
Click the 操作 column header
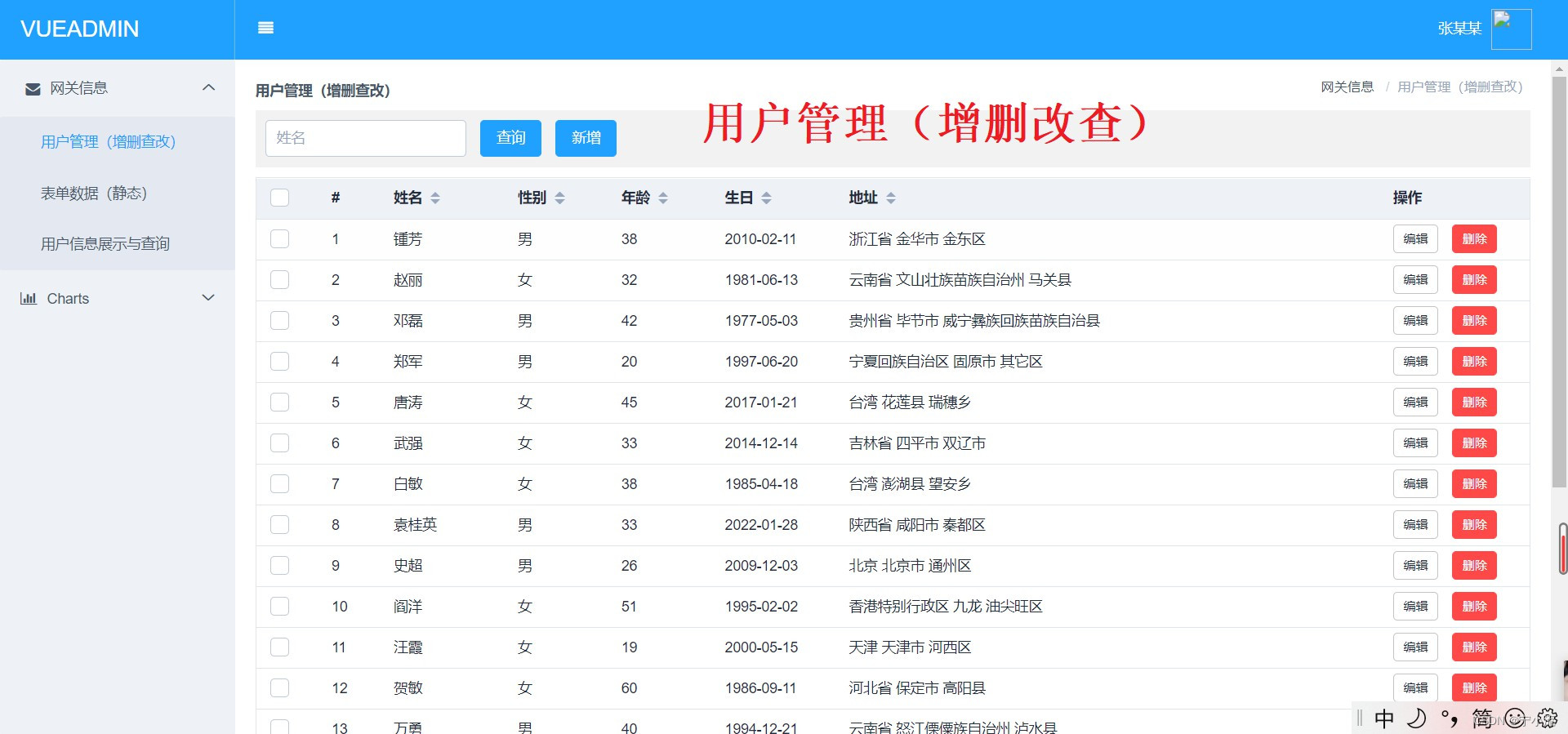(1407, 198)
